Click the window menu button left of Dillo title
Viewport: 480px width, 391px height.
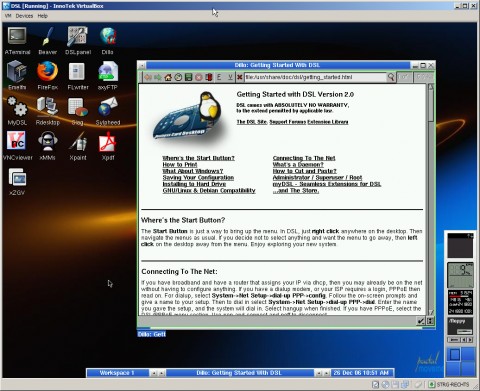[x=141, y=65]
